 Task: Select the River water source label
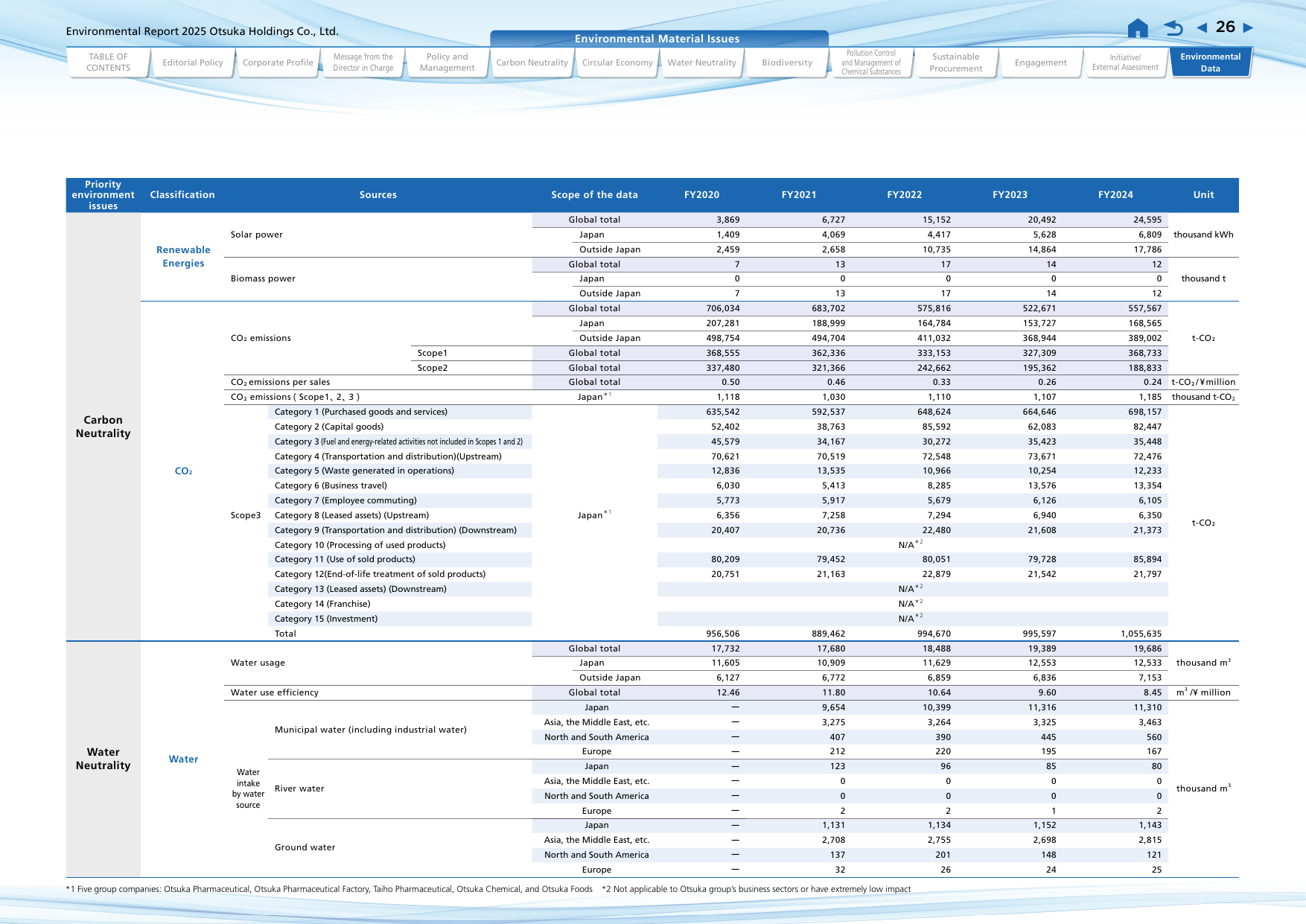[299, 788]
